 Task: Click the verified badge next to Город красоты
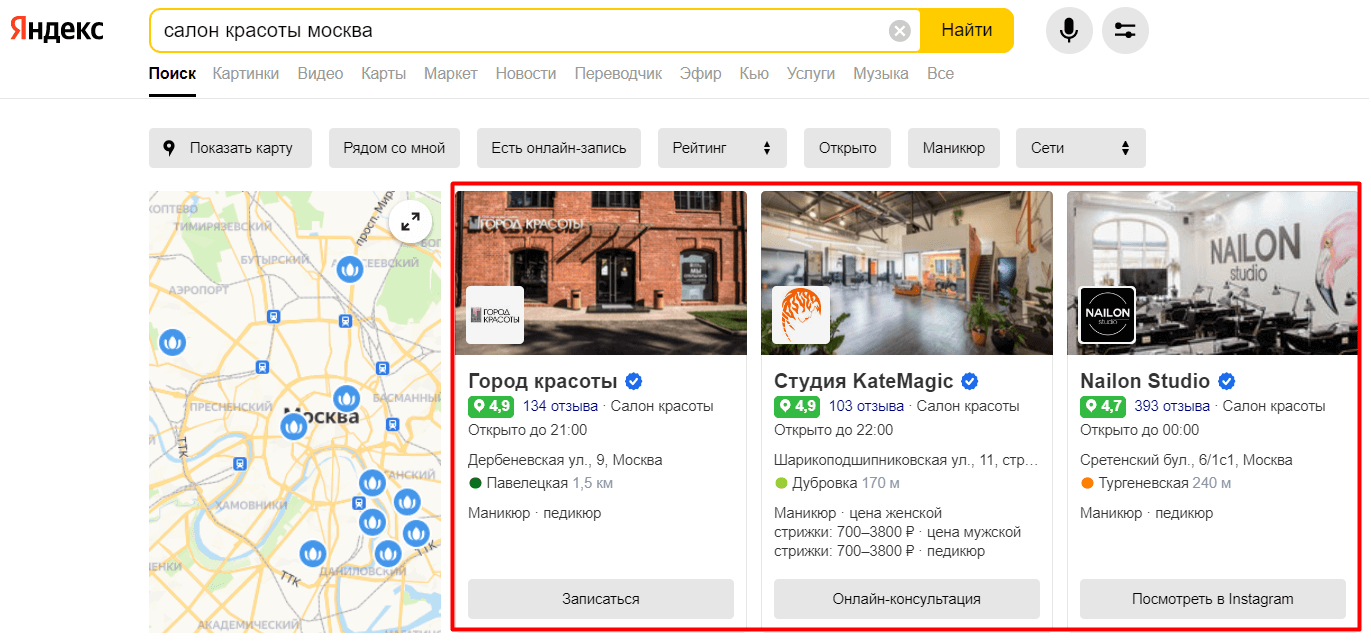(x=634, y=381)
